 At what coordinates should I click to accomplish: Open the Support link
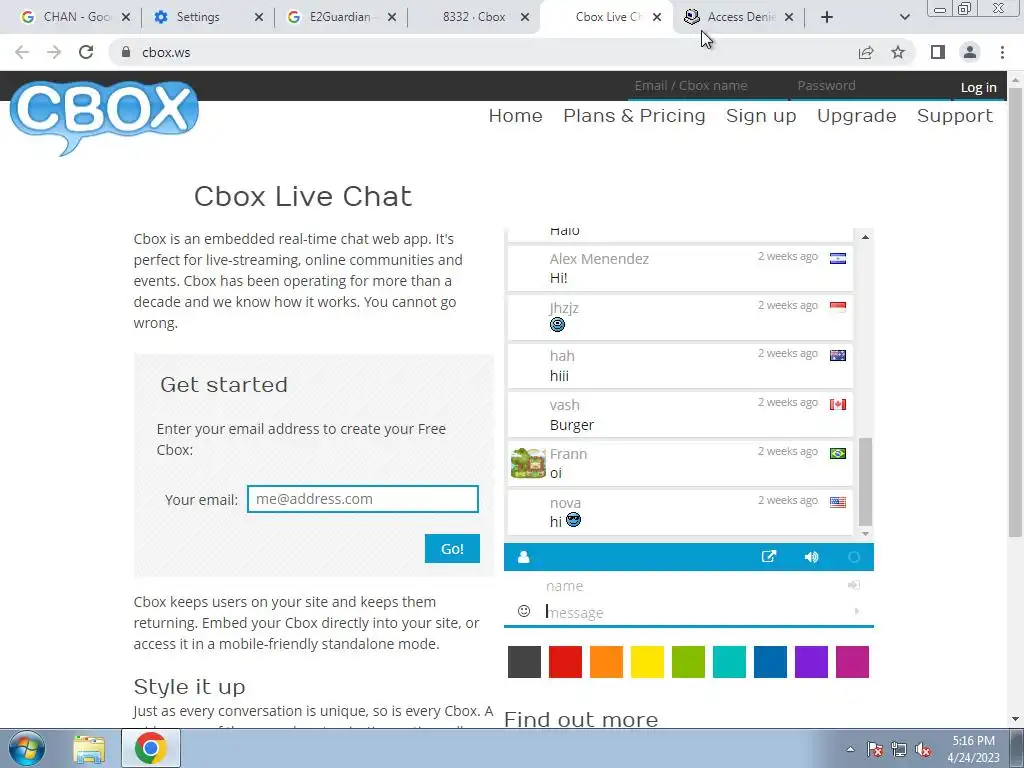click(x=954, y=116)
